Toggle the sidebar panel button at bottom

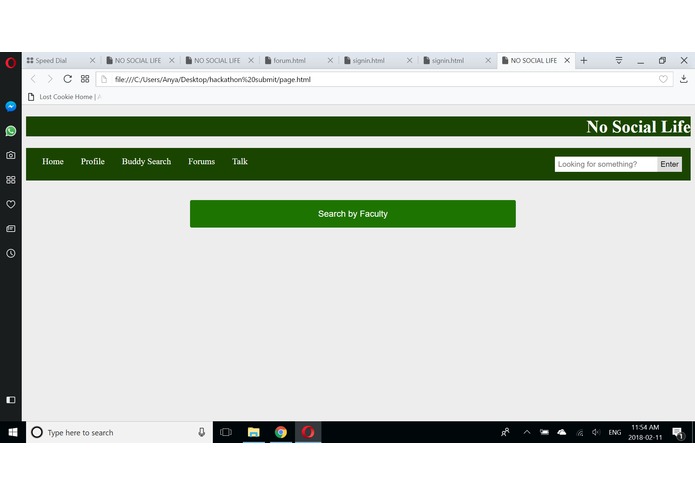tap(11, 400)
